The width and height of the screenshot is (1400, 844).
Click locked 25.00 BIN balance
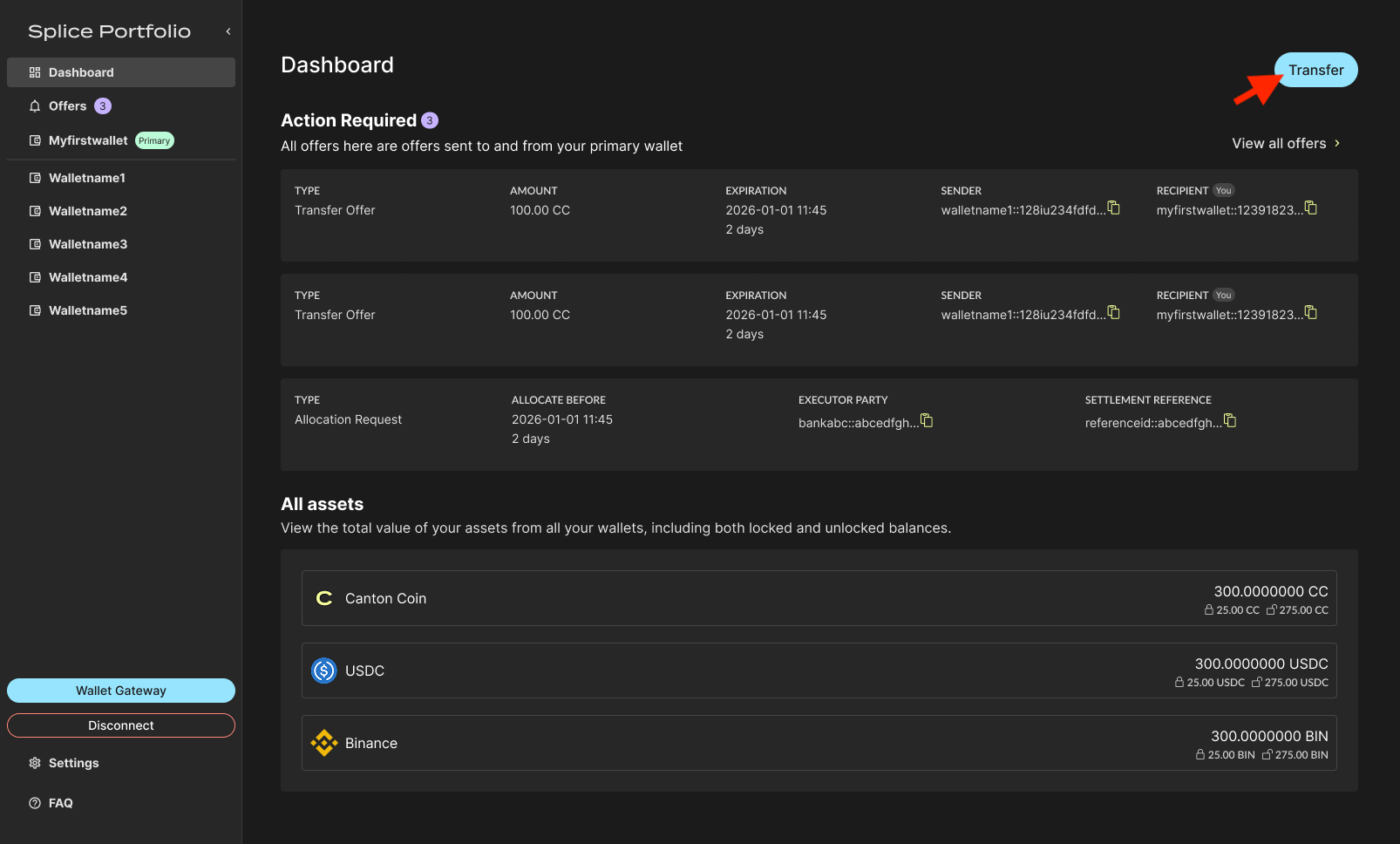(x=1226, y=755)
